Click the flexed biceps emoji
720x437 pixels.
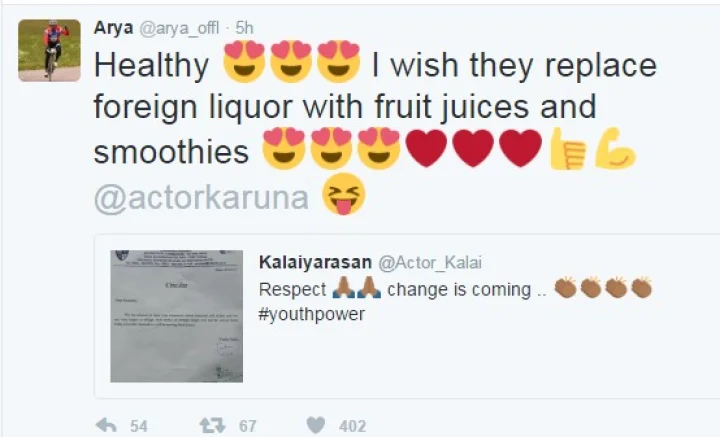pos(615,149)
